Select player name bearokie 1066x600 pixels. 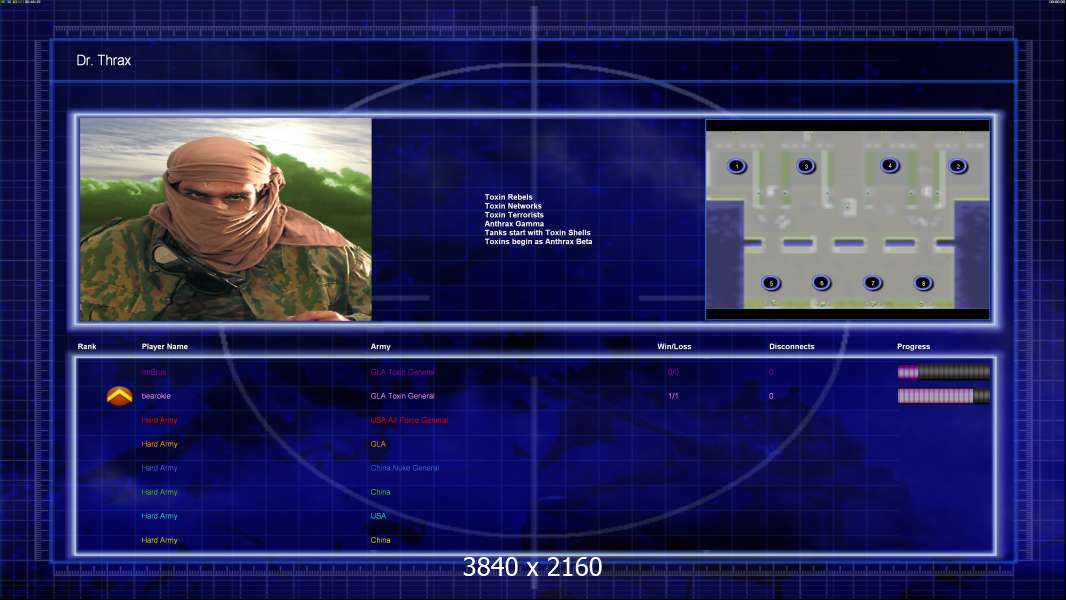click(156, 396)
